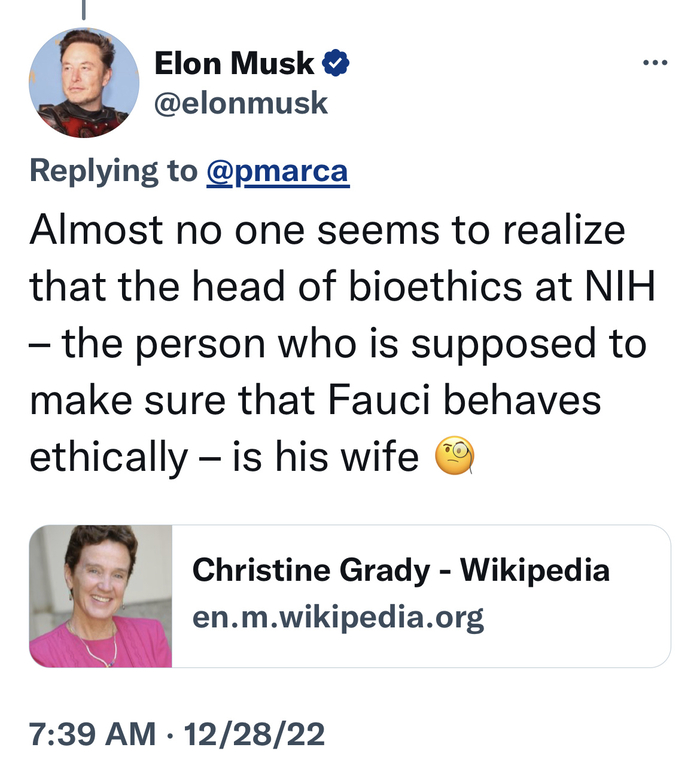Viewport: 700px width, 778px height.
Task: Click the blue verified checkmark badge
Action: [334, 66]
